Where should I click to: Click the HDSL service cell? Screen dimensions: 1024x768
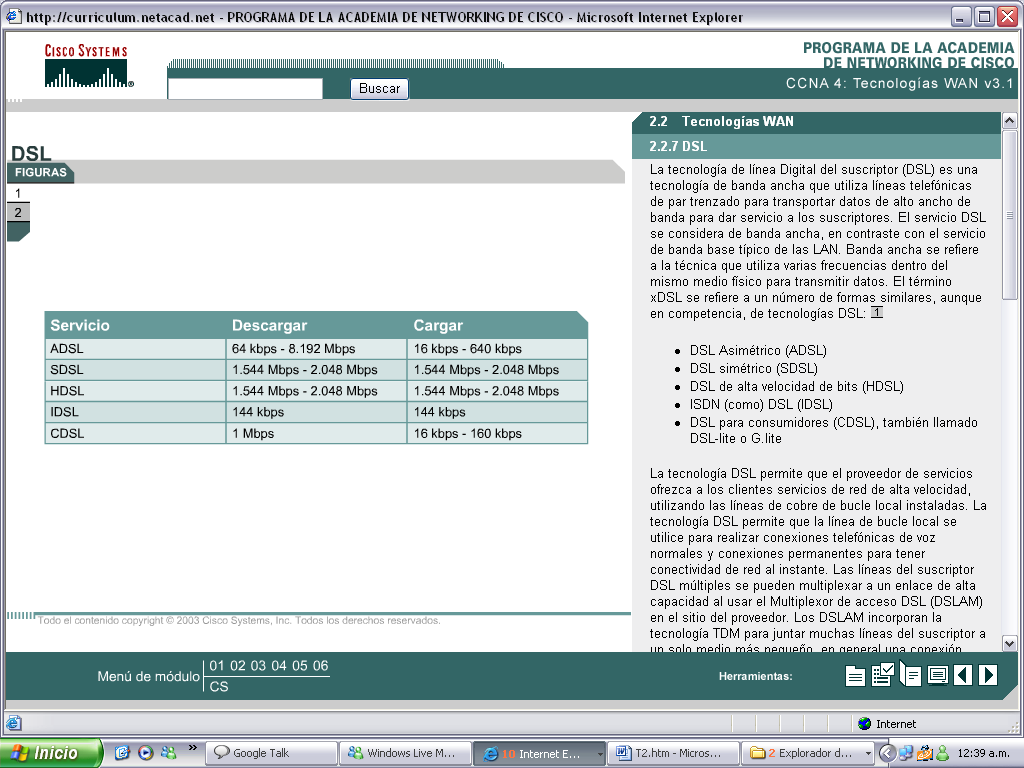coord(135,391)
